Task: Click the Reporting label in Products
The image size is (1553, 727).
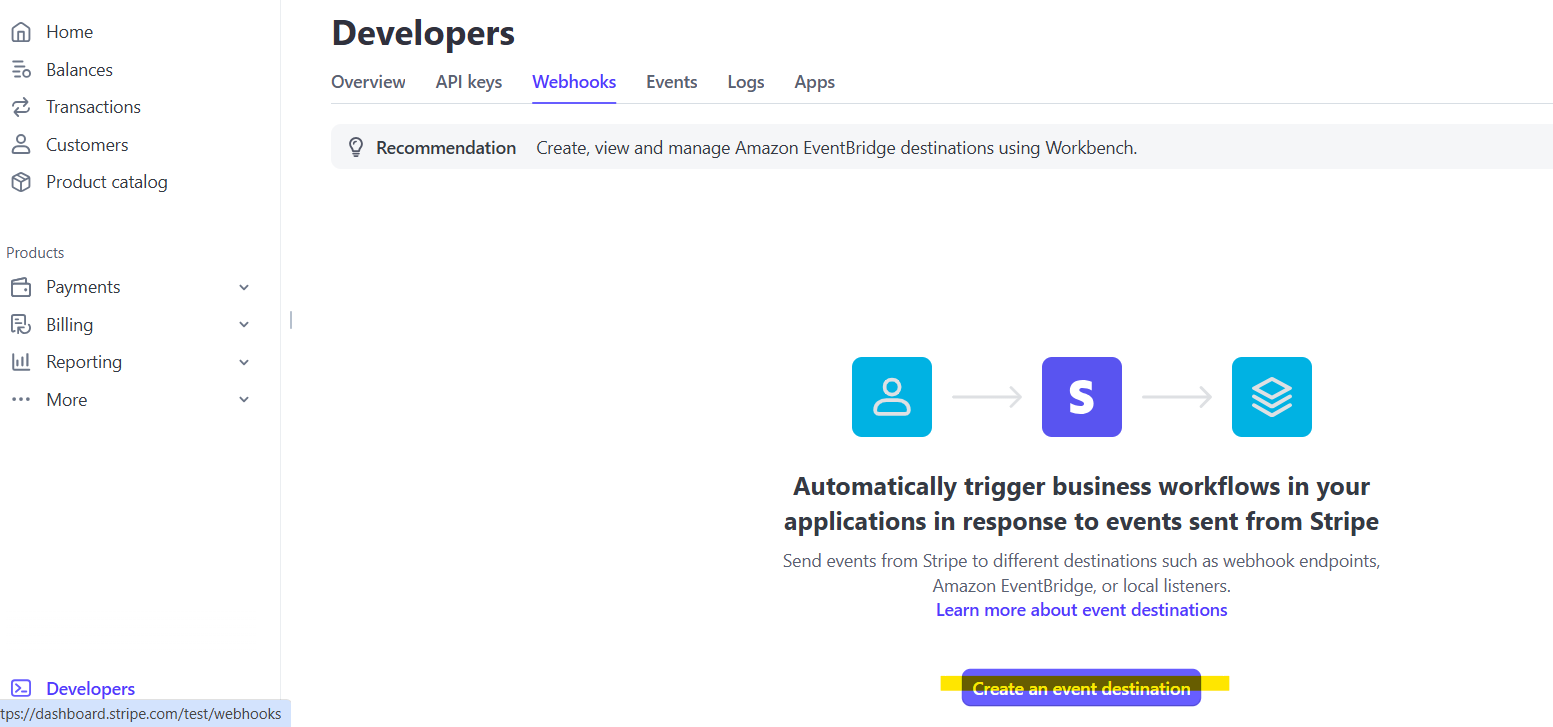Action: pos(84,362)
